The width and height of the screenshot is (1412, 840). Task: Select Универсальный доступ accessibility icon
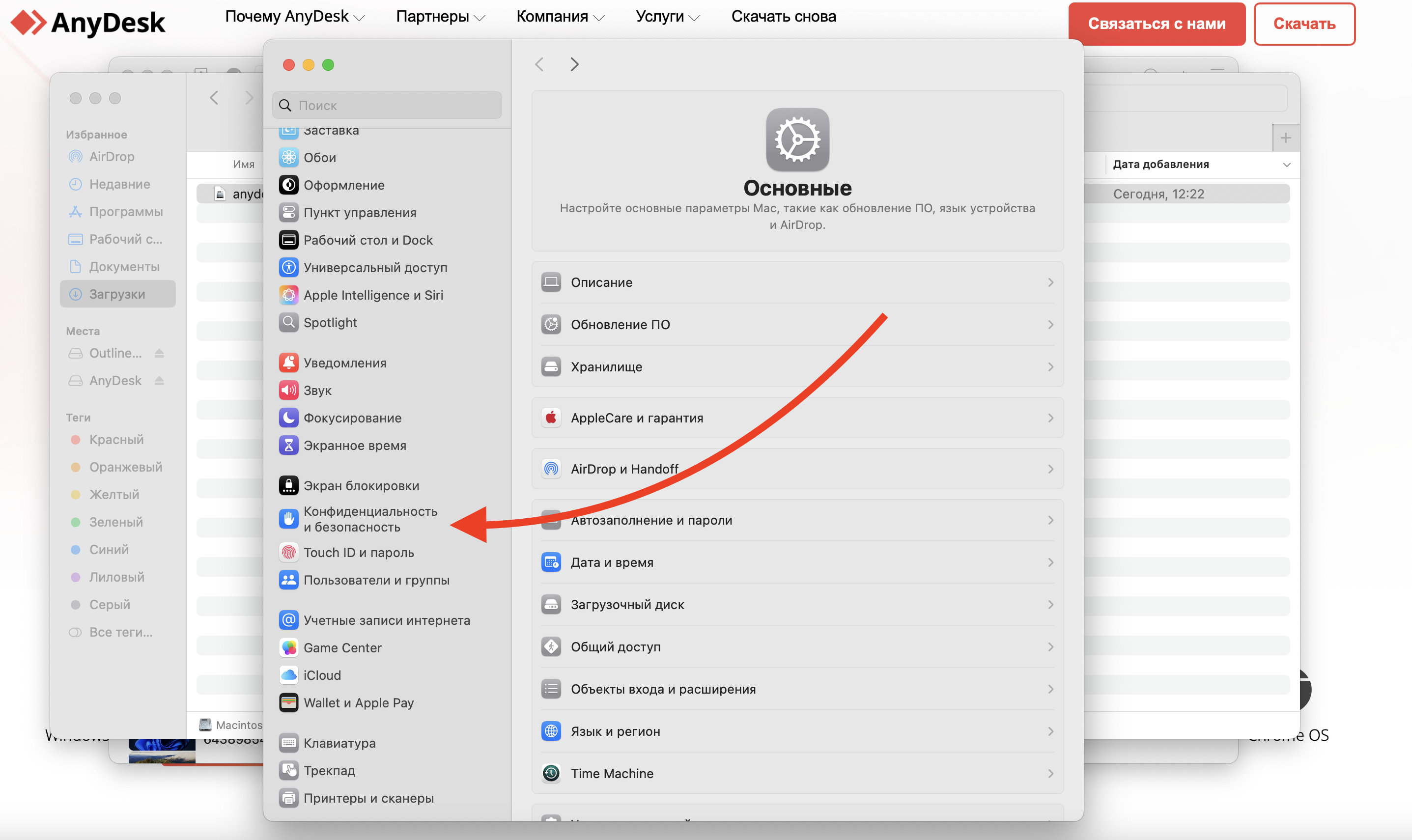pos(288,267)
